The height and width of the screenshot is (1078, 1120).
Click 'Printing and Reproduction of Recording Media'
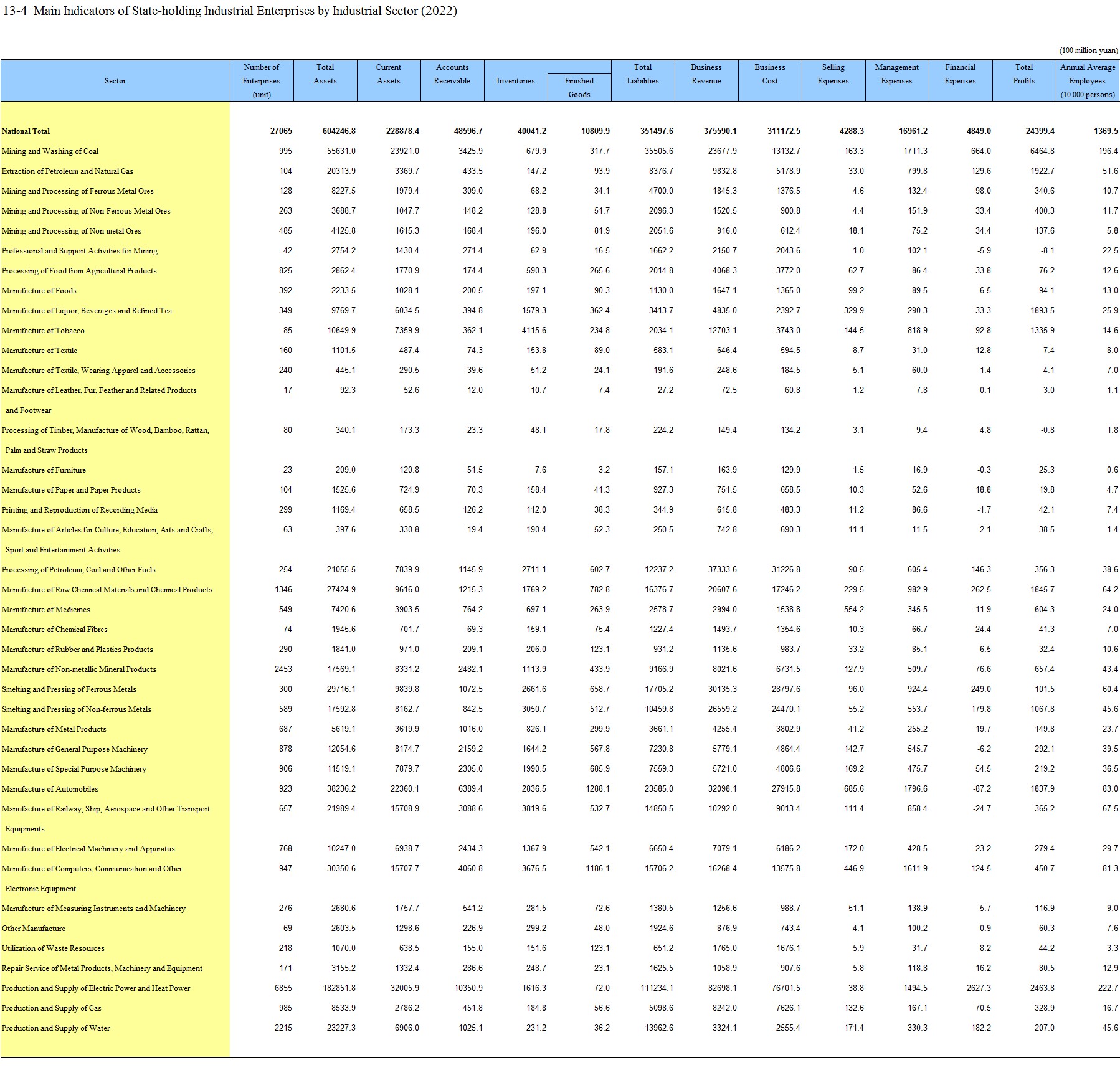[x=79, y=510]
